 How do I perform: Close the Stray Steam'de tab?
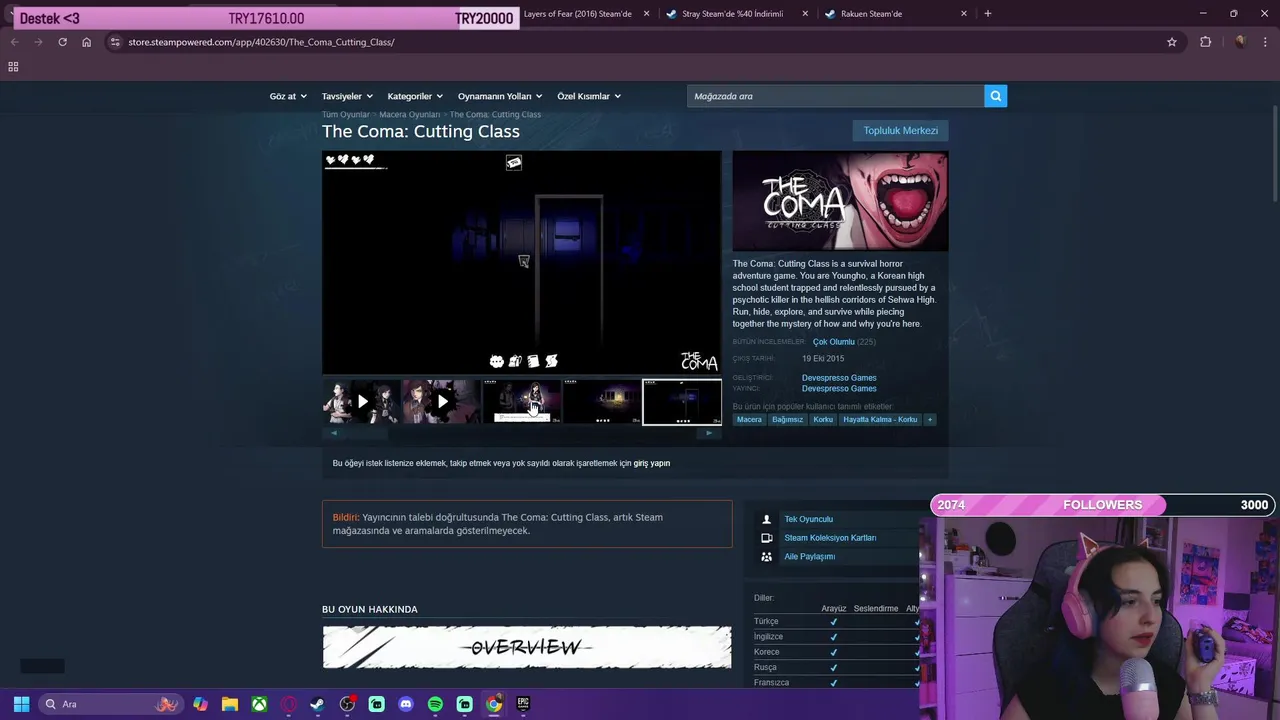[804, 14]
